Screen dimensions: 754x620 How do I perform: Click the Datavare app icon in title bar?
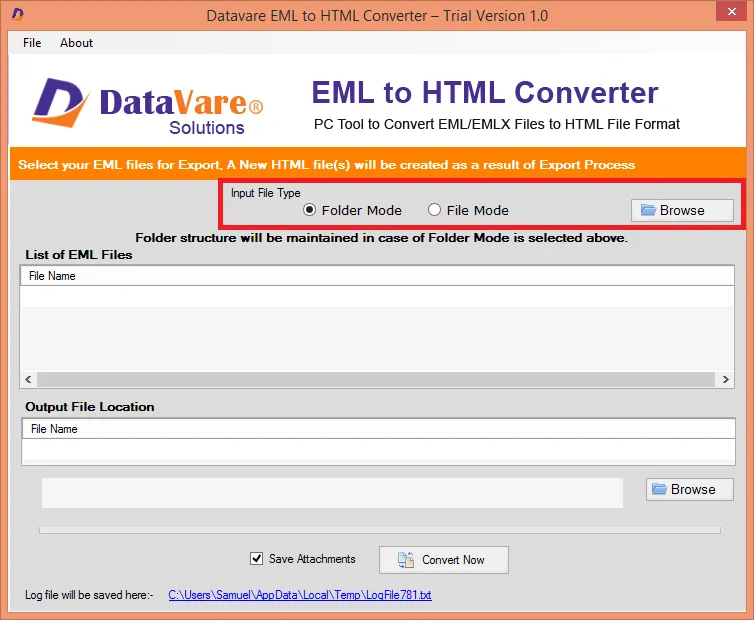pos(18,14)
